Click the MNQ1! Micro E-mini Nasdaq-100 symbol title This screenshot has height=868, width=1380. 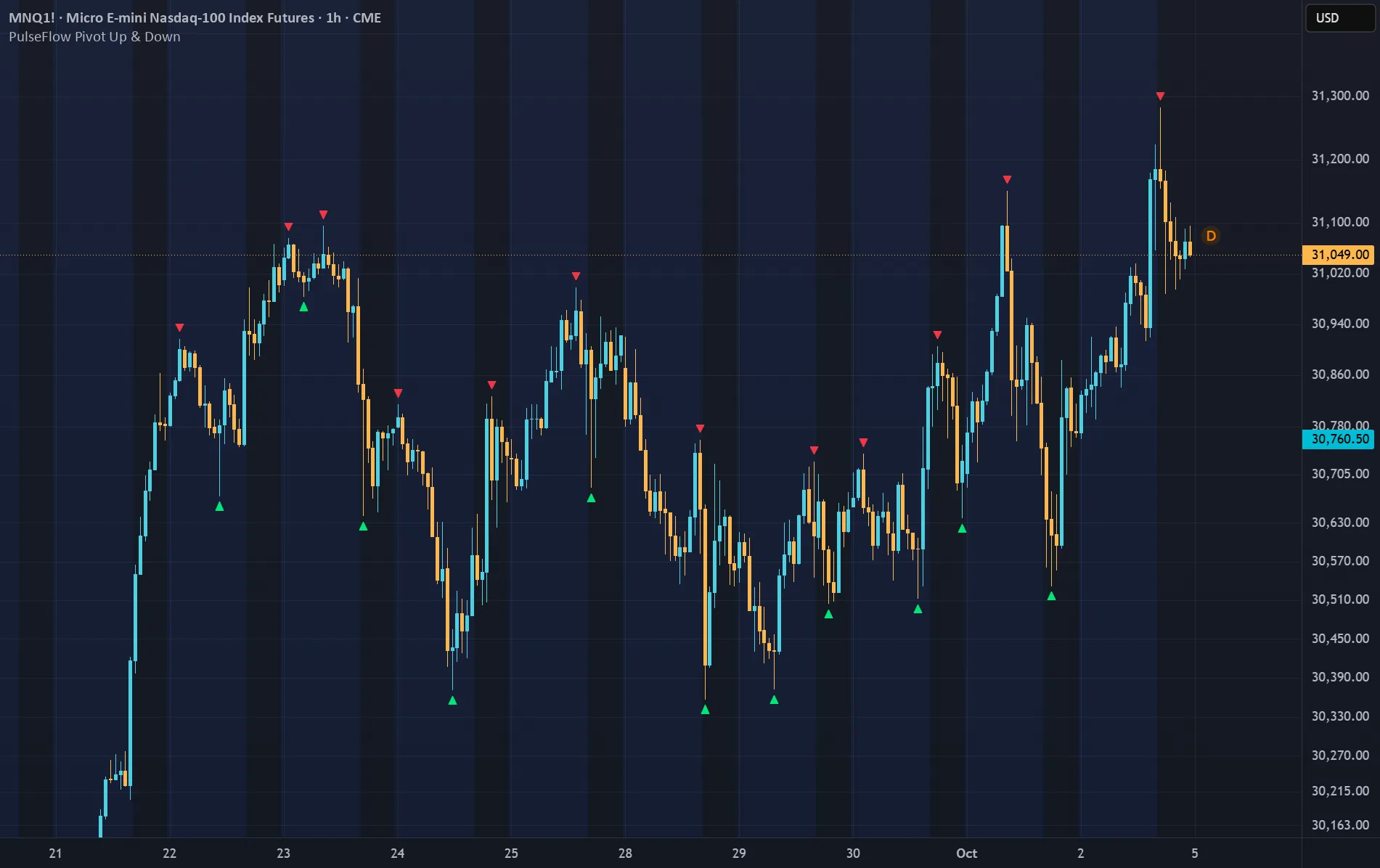pyautogui.click(x=195, y=17)
